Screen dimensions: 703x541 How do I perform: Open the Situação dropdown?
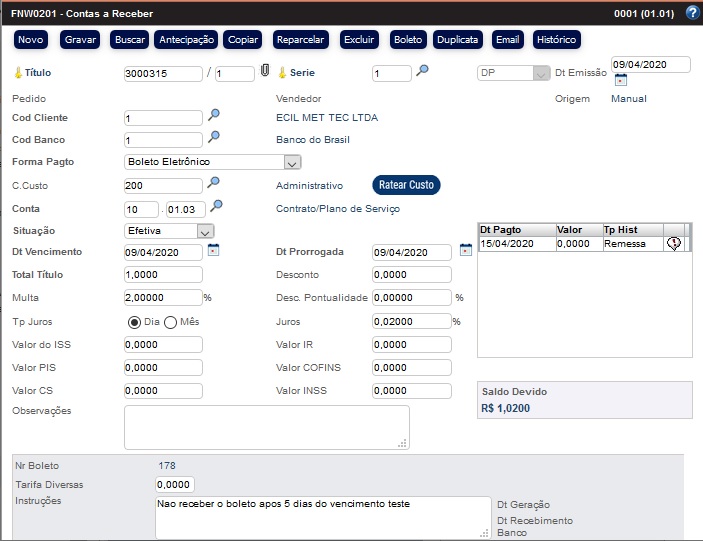(205, 231)
